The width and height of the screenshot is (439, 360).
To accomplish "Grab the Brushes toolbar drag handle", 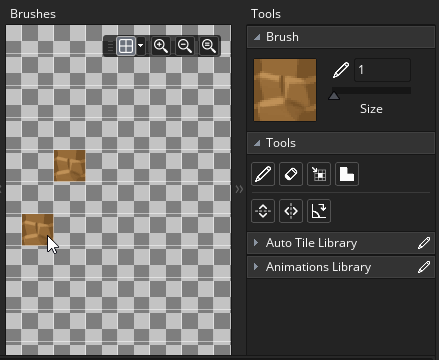I will [110, 46].
